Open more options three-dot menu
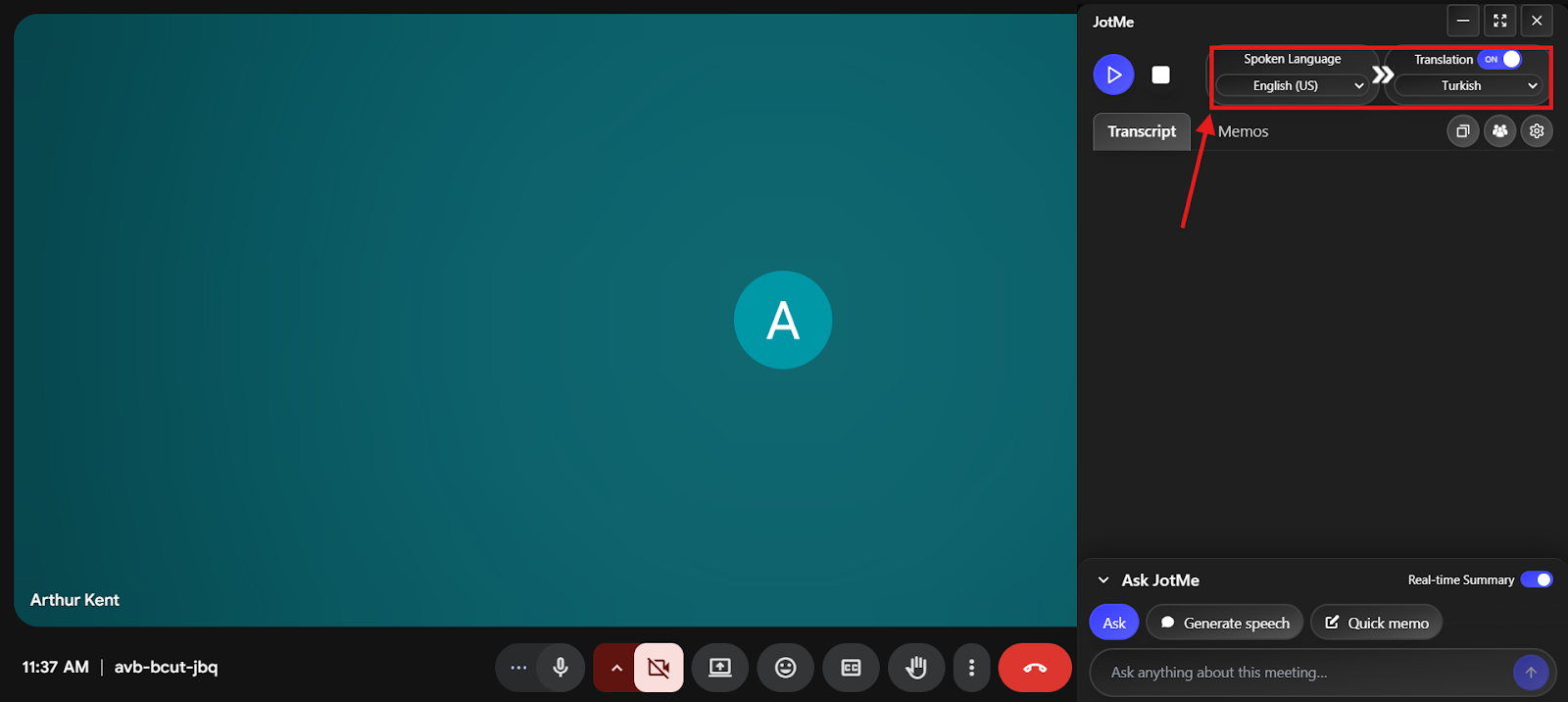The image size is (1568, 702). 971,668
